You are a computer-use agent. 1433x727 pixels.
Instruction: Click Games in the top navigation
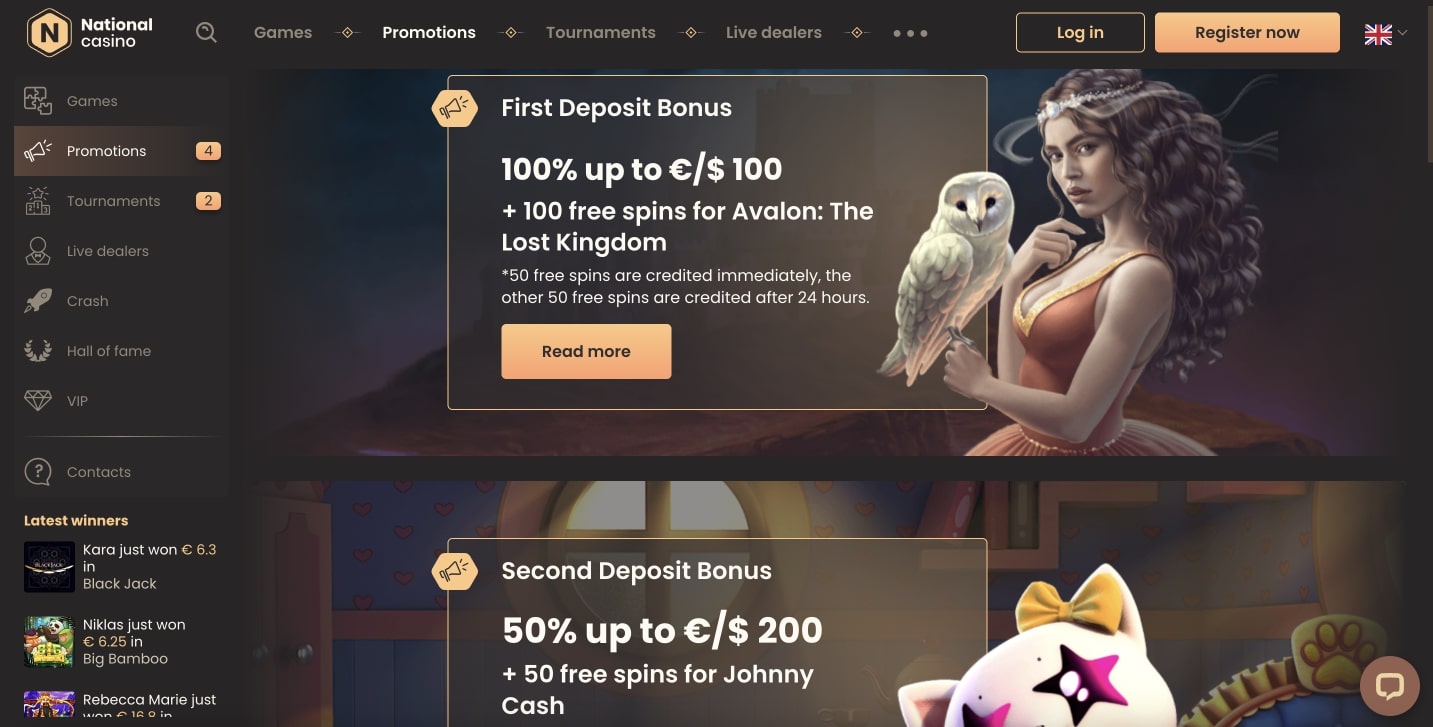pyautogui.click(x=283, y=33)
